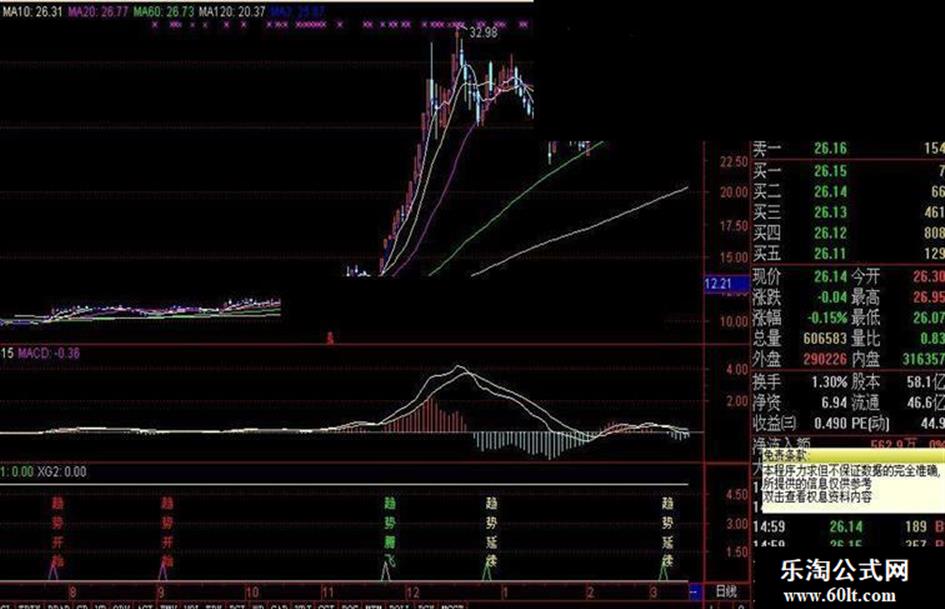This screenshot has width=945, height=609.
Task: Click the 4.50 signal axis label
Action: (737, 494)
